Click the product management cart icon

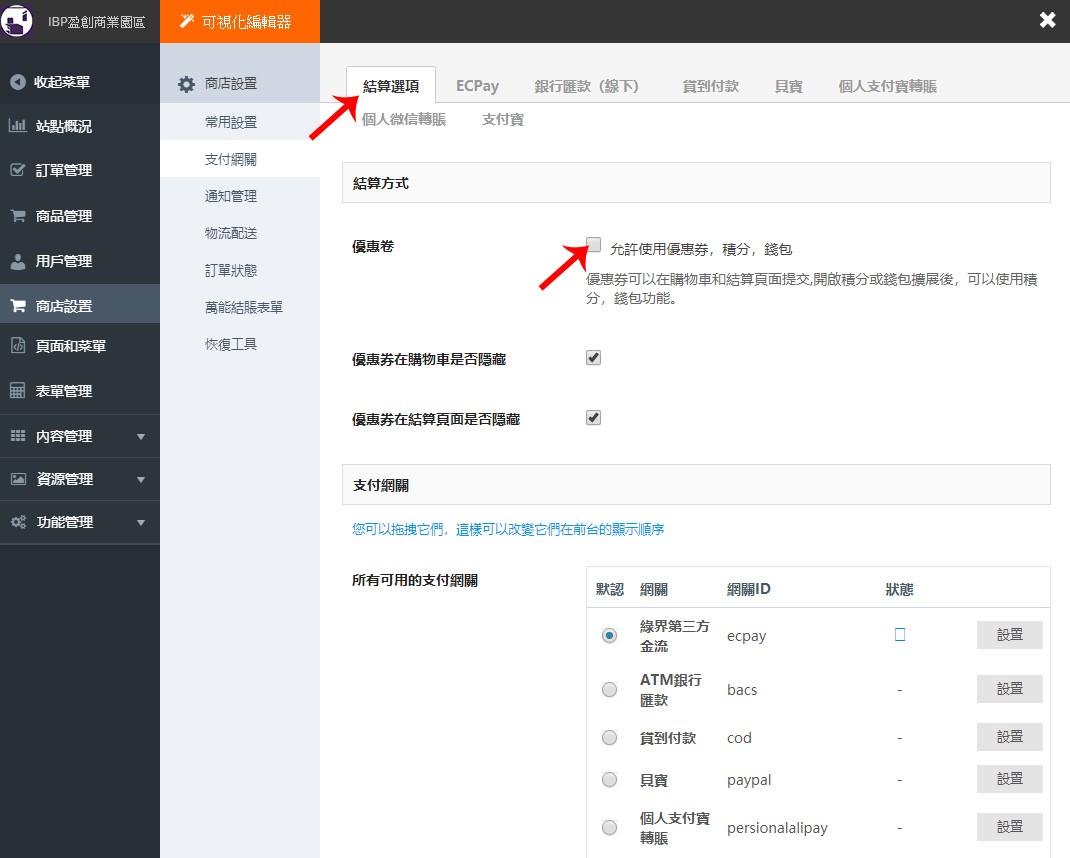[18, 216]
